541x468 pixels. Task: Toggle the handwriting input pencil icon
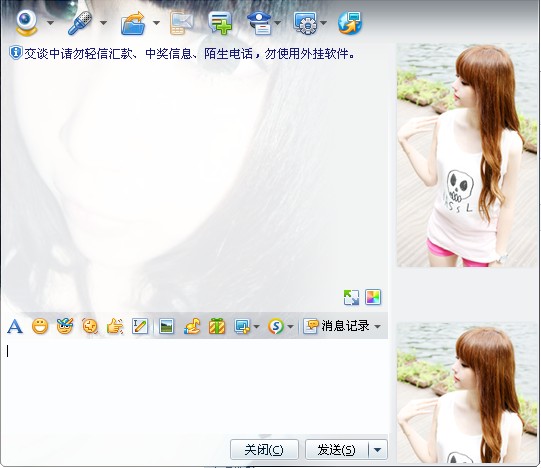(x=140, y=326)
